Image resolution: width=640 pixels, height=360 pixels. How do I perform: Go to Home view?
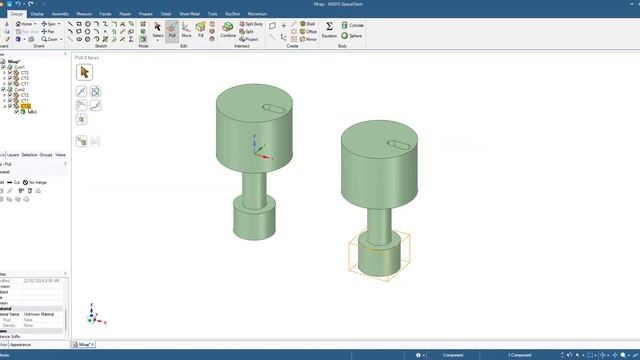click(24, 24)
